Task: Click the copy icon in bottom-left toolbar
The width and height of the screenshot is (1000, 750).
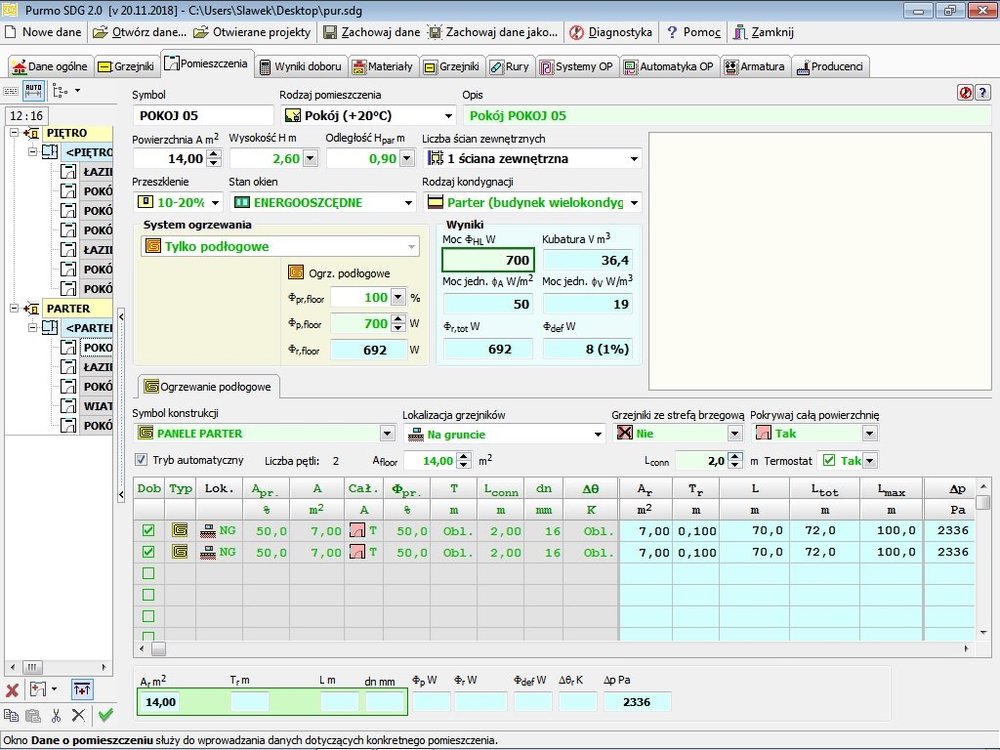Action: (x=12, y=715)
